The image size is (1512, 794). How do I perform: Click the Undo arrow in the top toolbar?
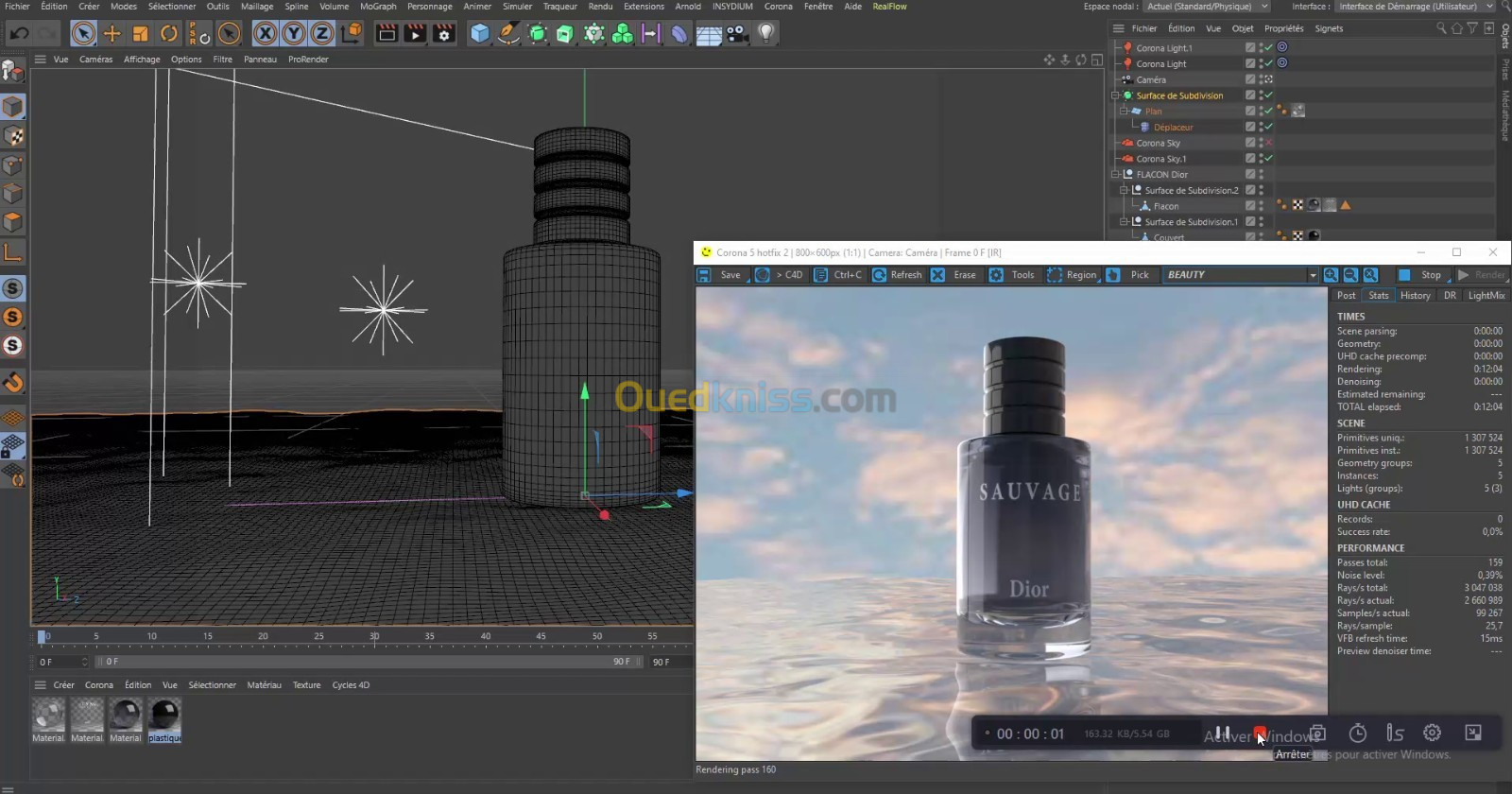(x=18, y=34)
